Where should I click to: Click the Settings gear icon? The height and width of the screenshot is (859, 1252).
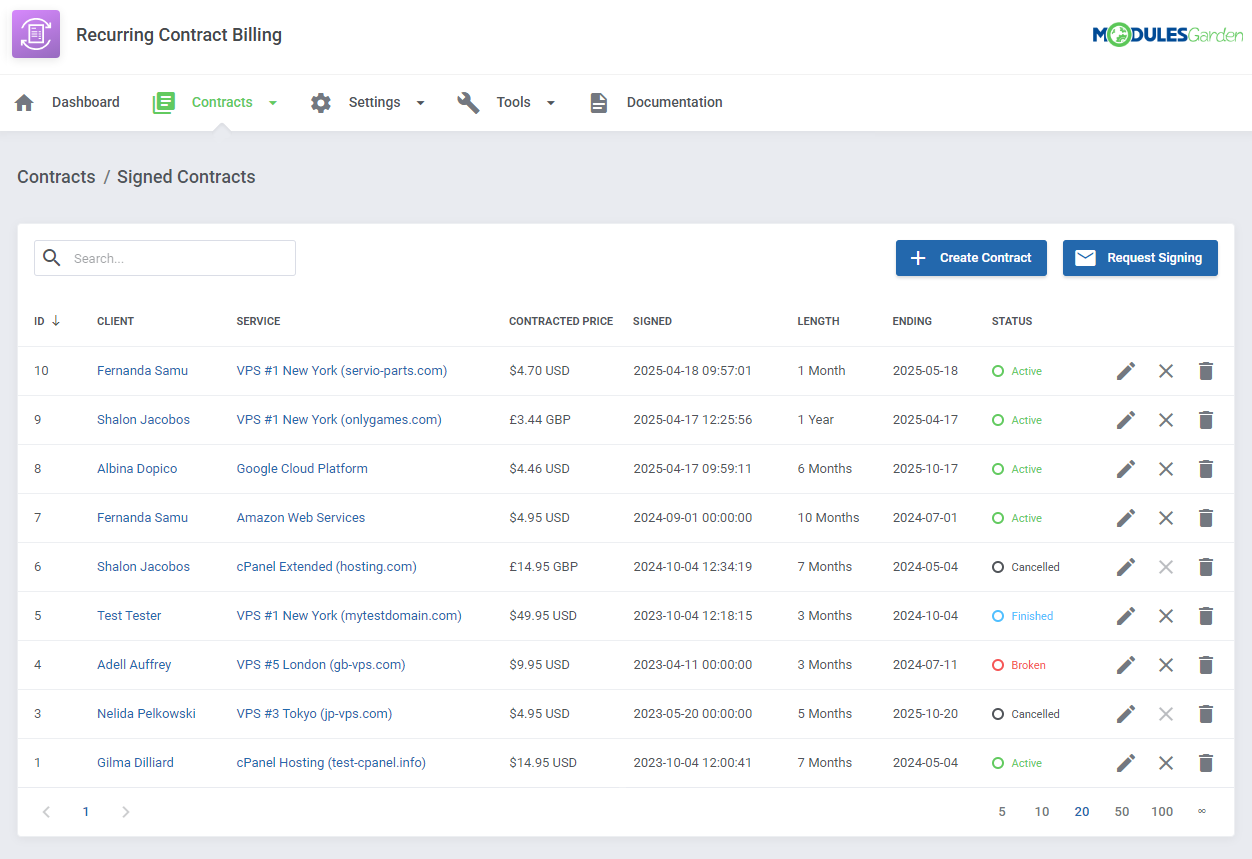click(320, 102)
